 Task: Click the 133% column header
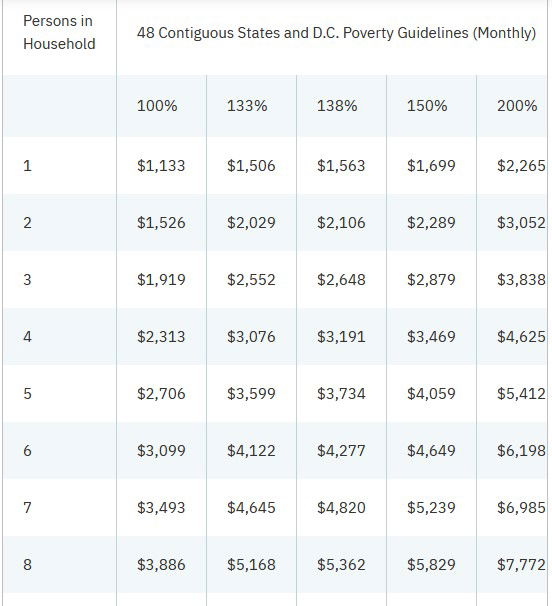[x=247, y=106]
